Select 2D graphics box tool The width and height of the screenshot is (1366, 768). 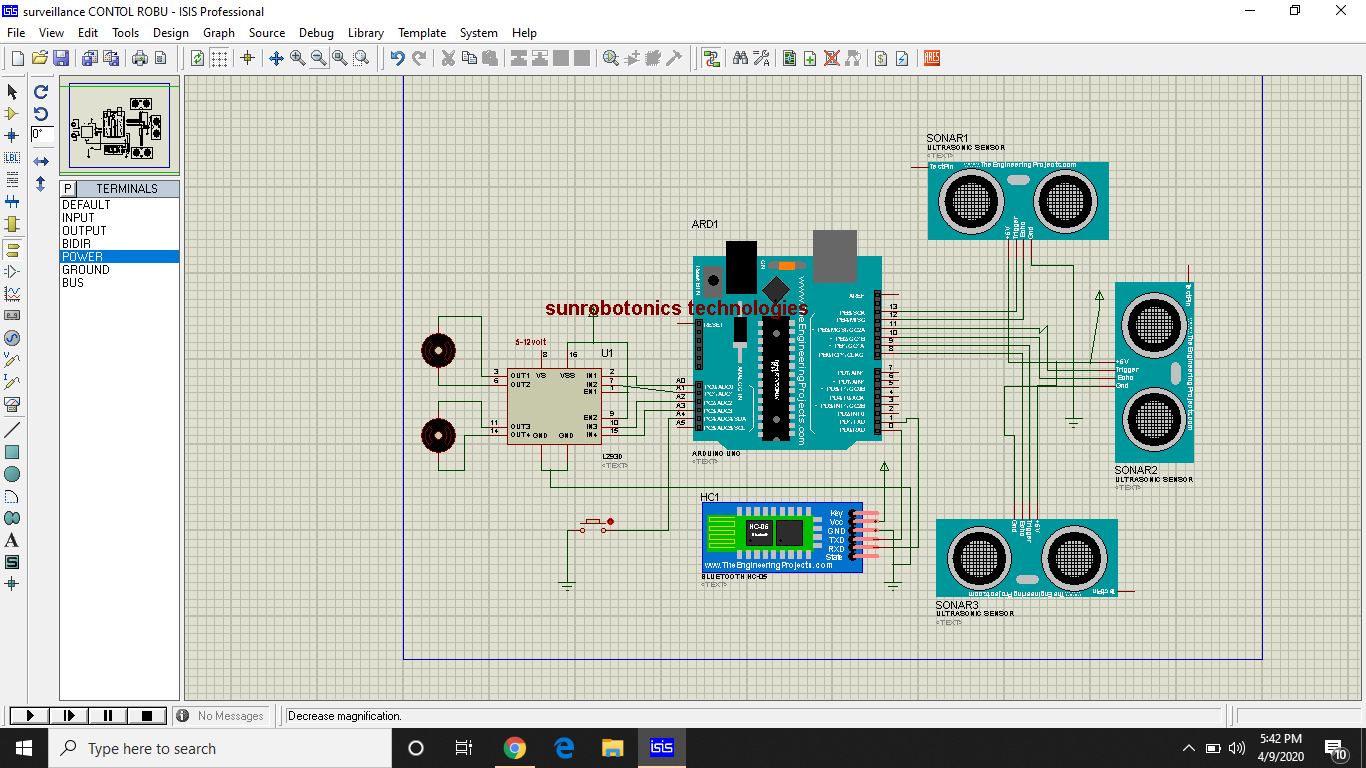(12, 452)
